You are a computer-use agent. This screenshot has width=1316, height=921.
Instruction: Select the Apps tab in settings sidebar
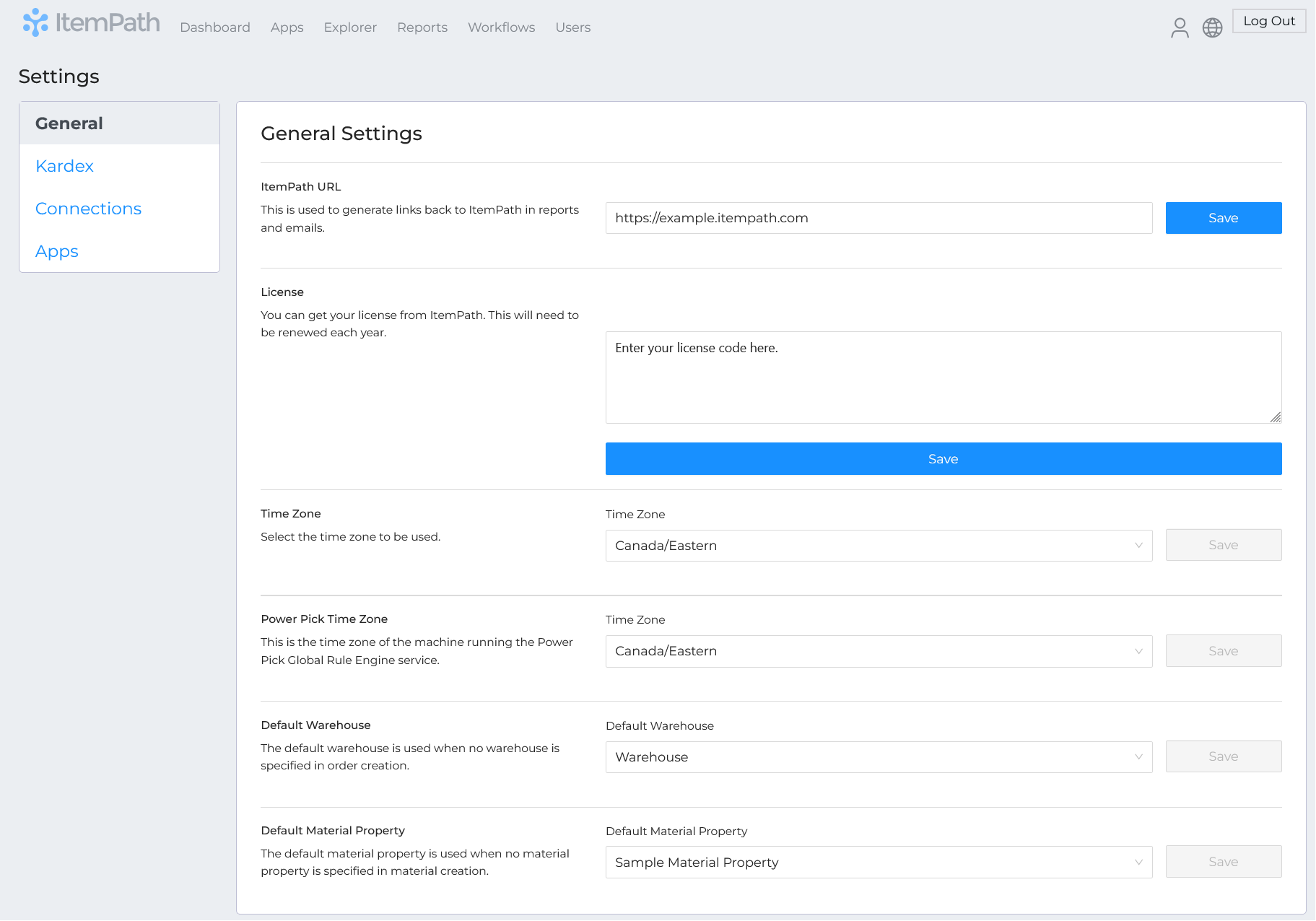pyautogui.click(x=120, y=251)
